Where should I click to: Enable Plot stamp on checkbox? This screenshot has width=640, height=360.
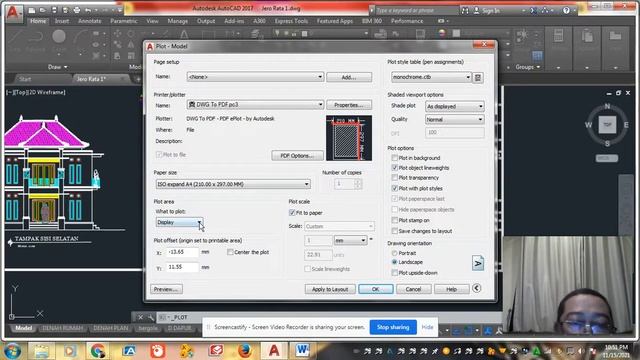[x=394, y=220]
